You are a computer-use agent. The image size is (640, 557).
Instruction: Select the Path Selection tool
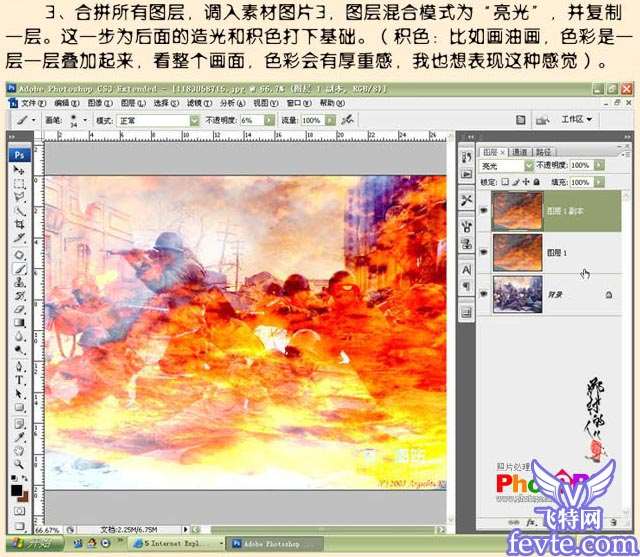click(19, 393)
